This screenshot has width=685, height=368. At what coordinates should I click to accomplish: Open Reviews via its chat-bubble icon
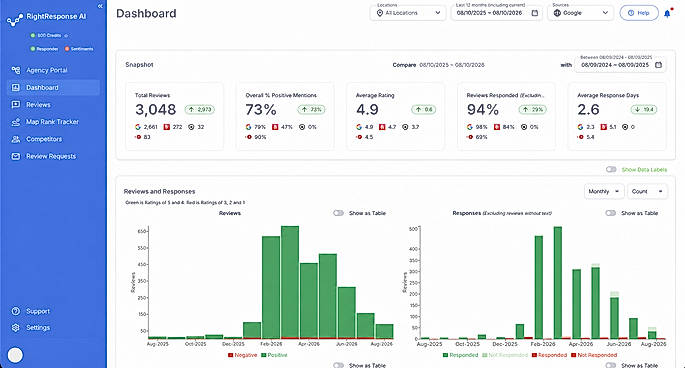[x=16, y=104]
